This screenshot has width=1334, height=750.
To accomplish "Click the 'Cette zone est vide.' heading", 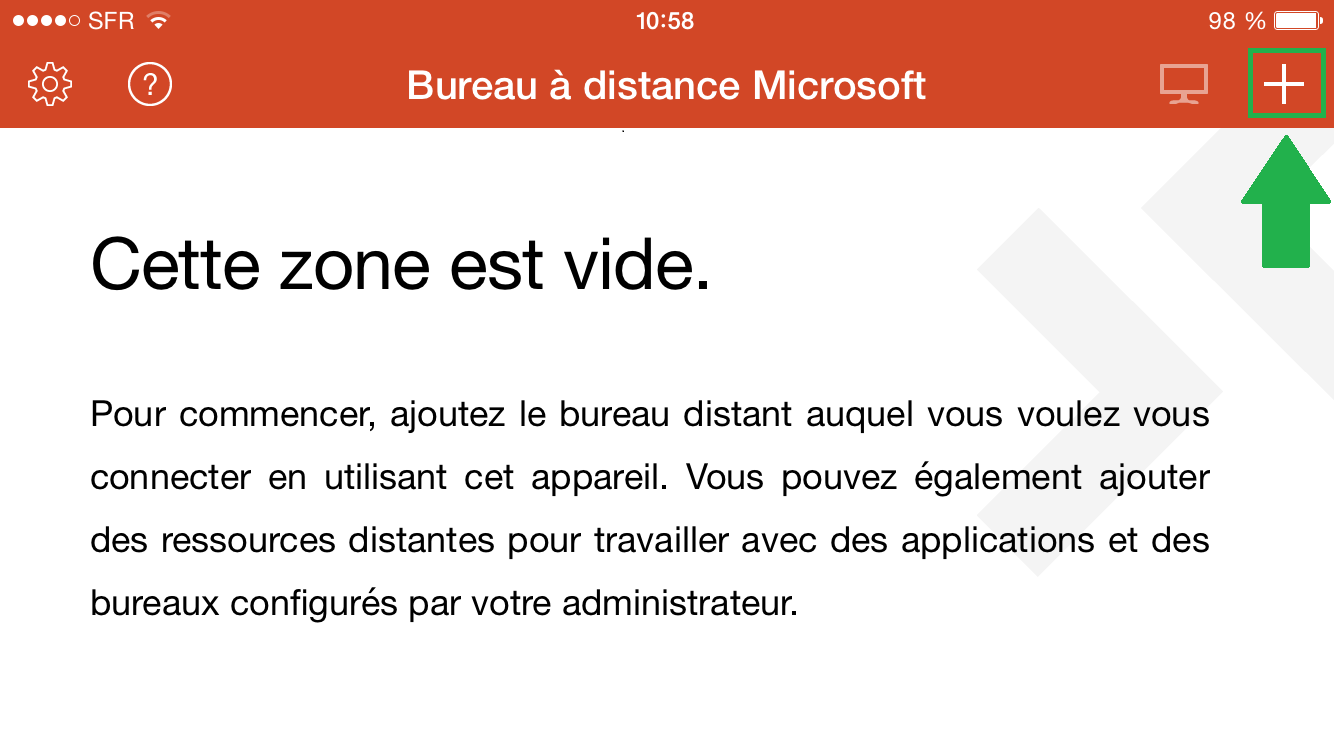I will [401, 264].
